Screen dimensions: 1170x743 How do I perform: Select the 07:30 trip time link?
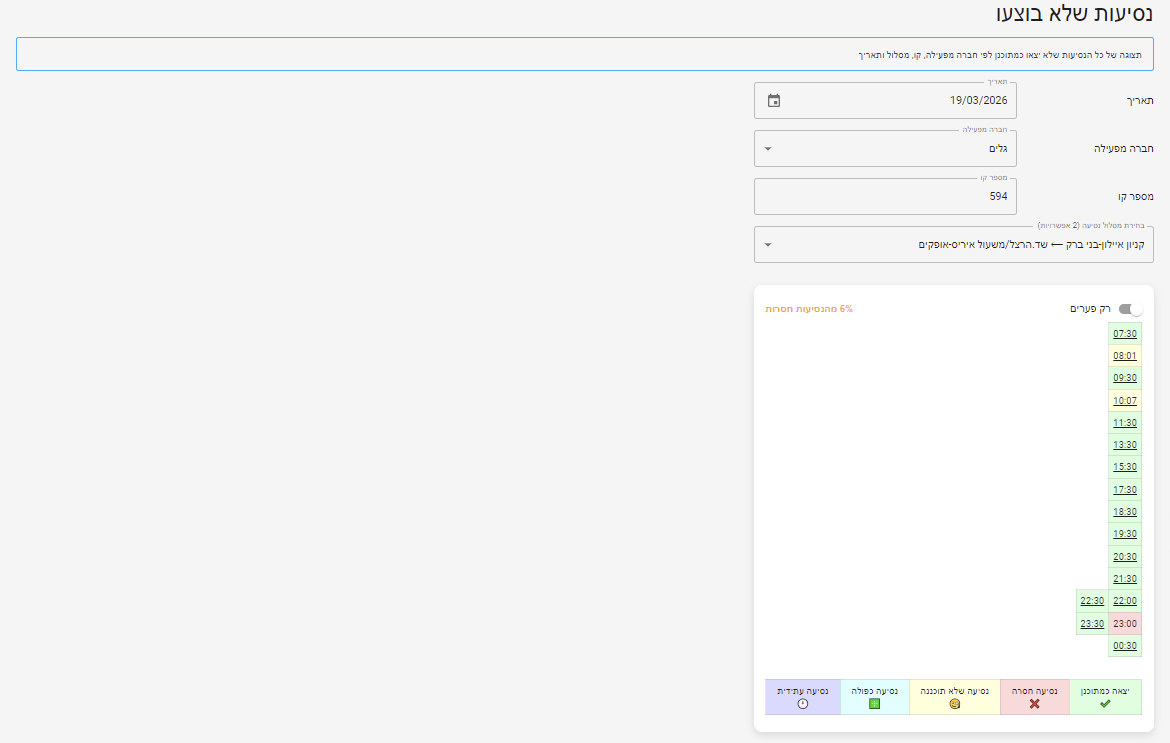point(1124,334)
